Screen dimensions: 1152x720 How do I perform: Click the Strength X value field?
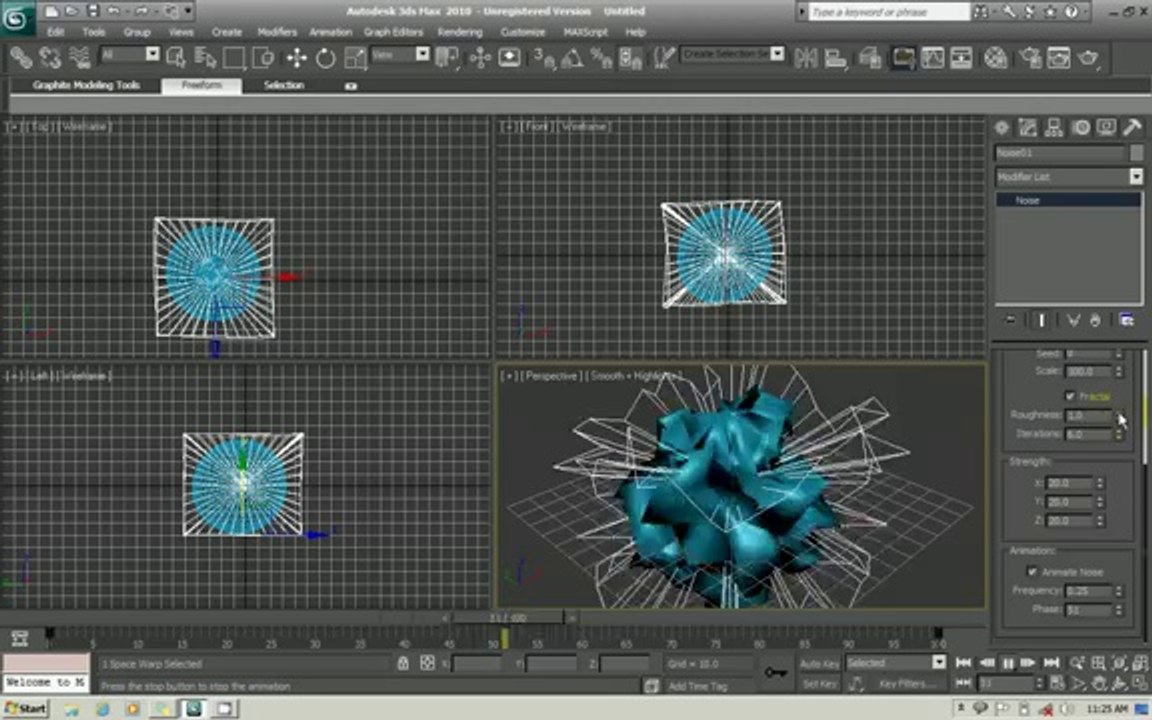tap(1070, 483)
